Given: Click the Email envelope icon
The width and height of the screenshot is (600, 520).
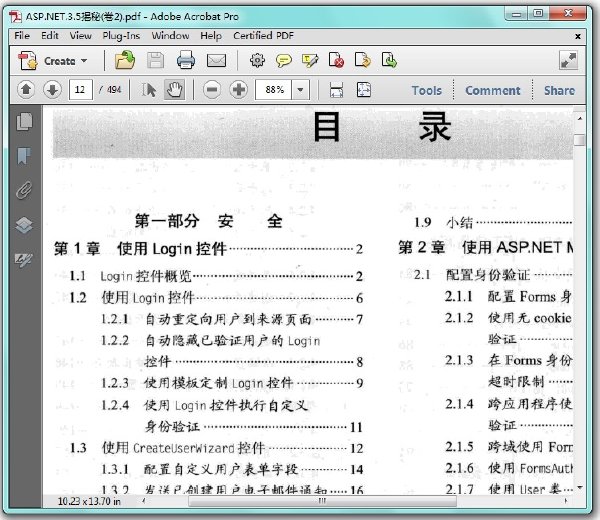Looking at the screenshot, I should click(216, 60).
